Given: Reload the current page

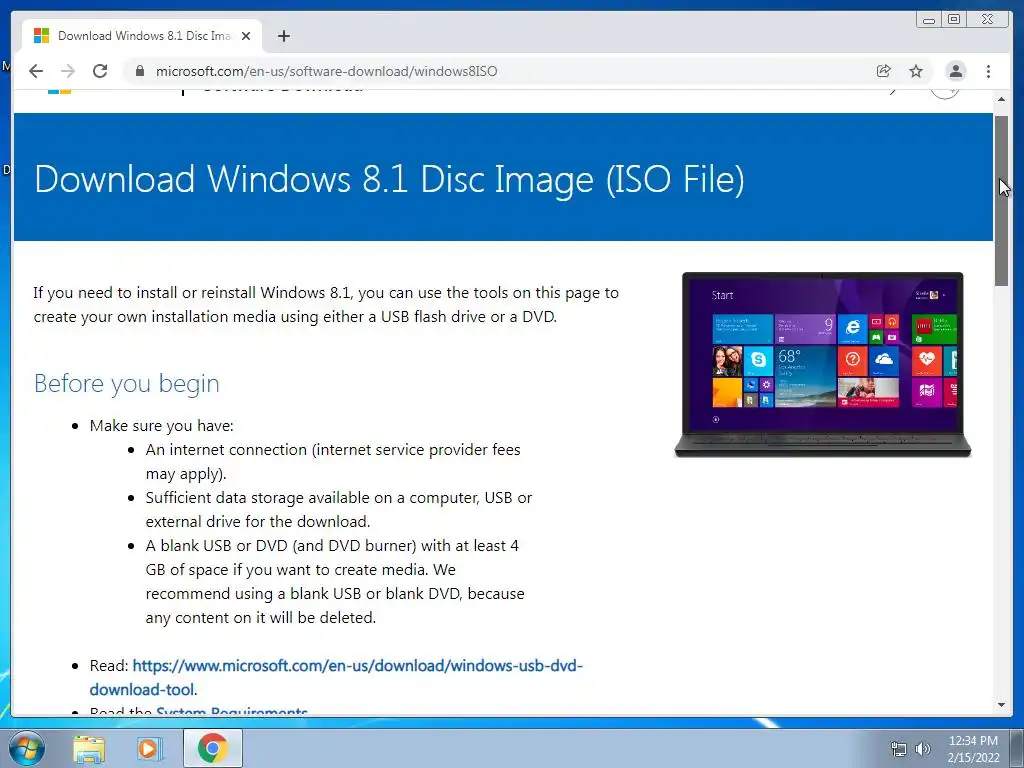Looking at the screenshot, I should coord(100,71).
